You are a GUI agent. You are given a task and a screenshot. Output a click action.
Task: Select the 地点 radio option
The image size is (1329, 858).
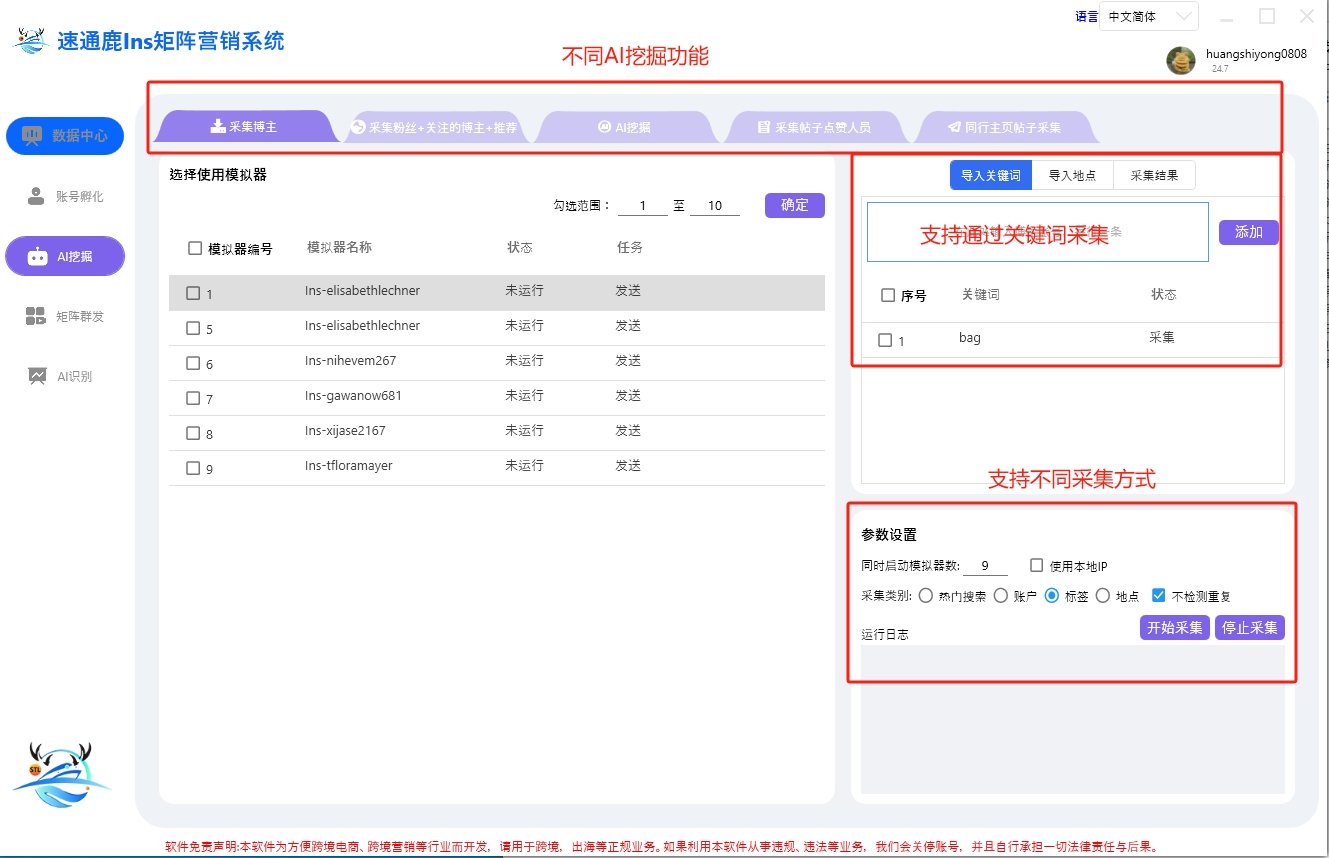[1103, 595]
